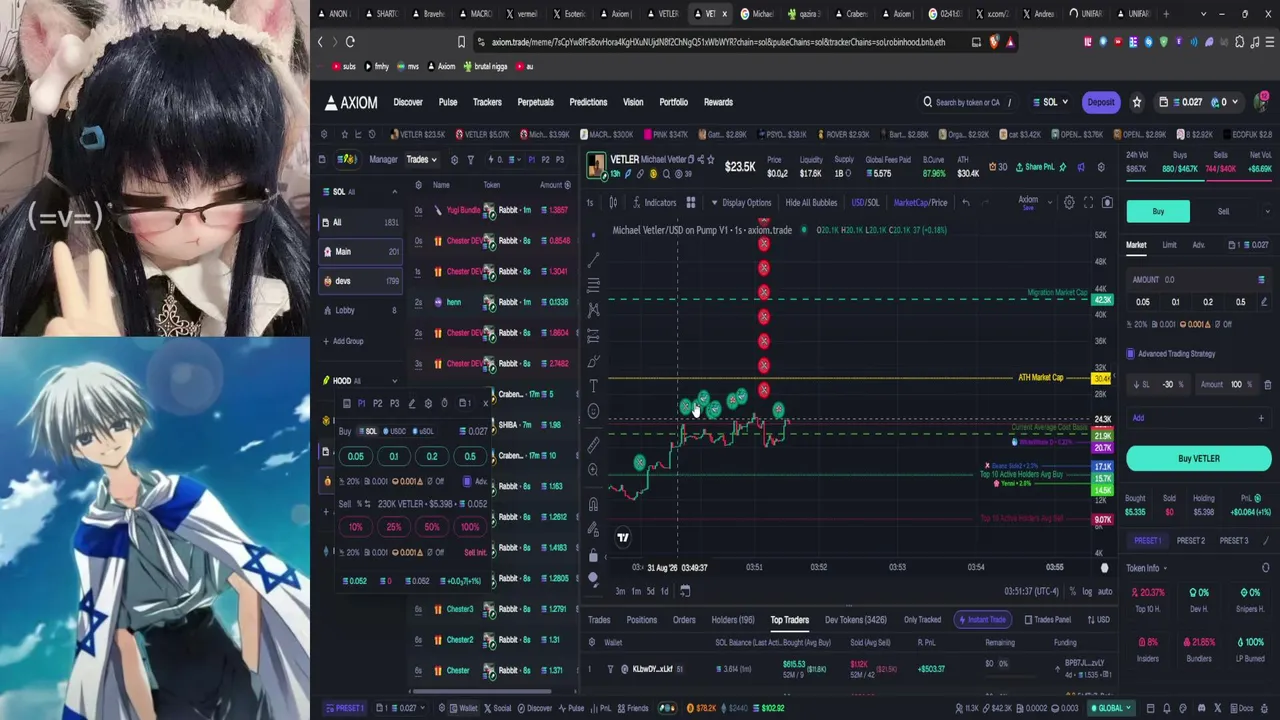Select the Limit order tab
Screen dimensions: 1280x720
[x=1169, y=245]
